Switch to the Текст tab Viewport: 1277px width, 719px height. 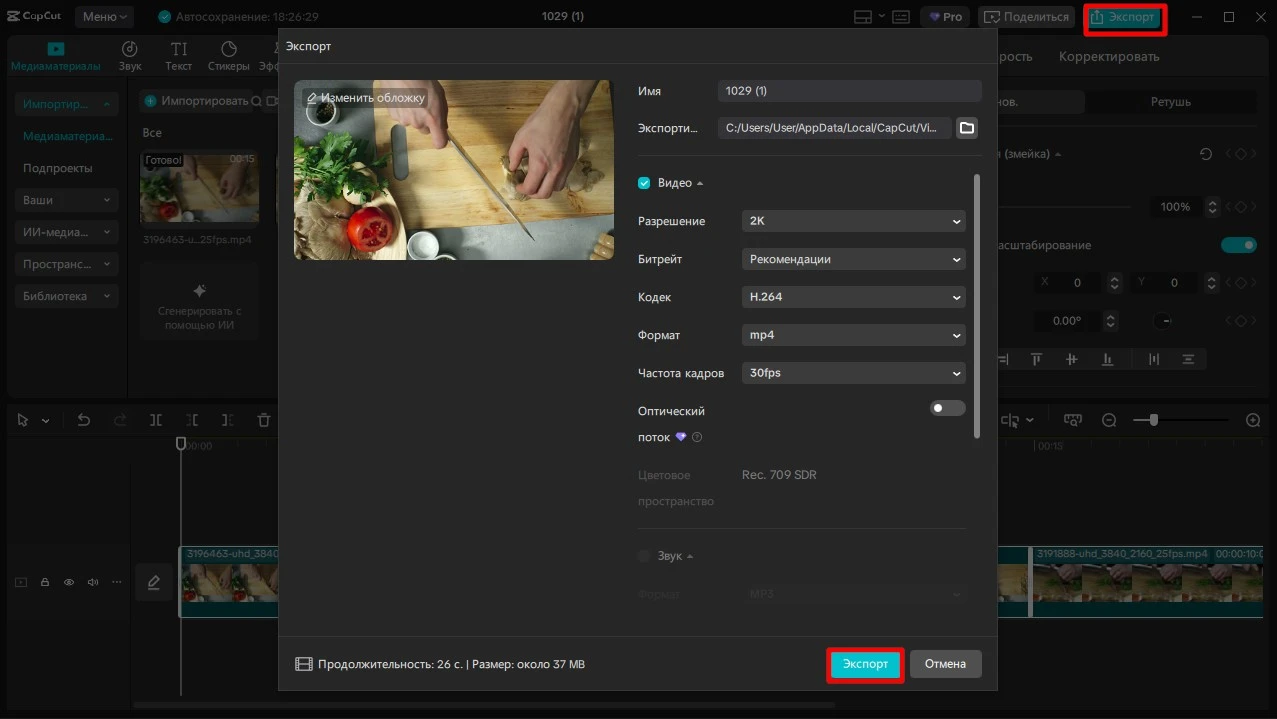tap(179, 56)
